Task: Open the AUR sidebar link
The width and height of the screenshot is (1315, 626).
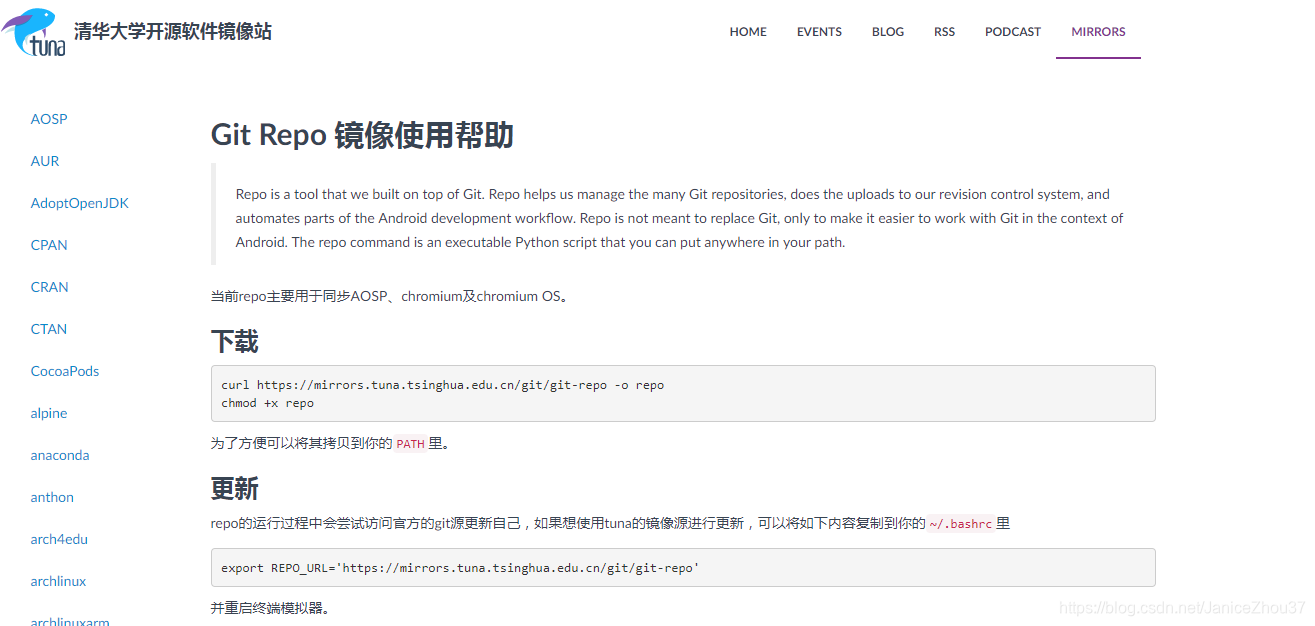Action: pos(45,161)
